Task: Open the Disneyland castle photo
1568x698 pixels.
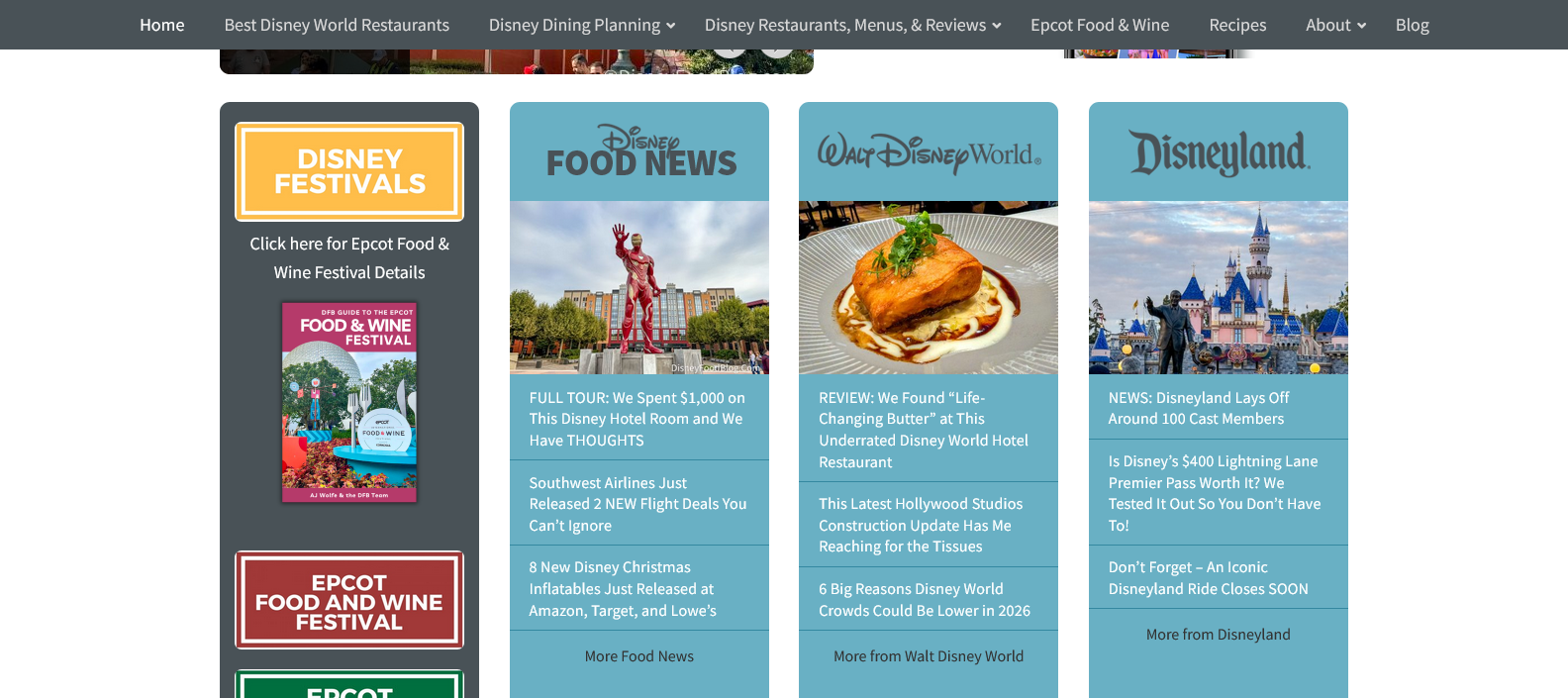Action: coord(1219,287)
